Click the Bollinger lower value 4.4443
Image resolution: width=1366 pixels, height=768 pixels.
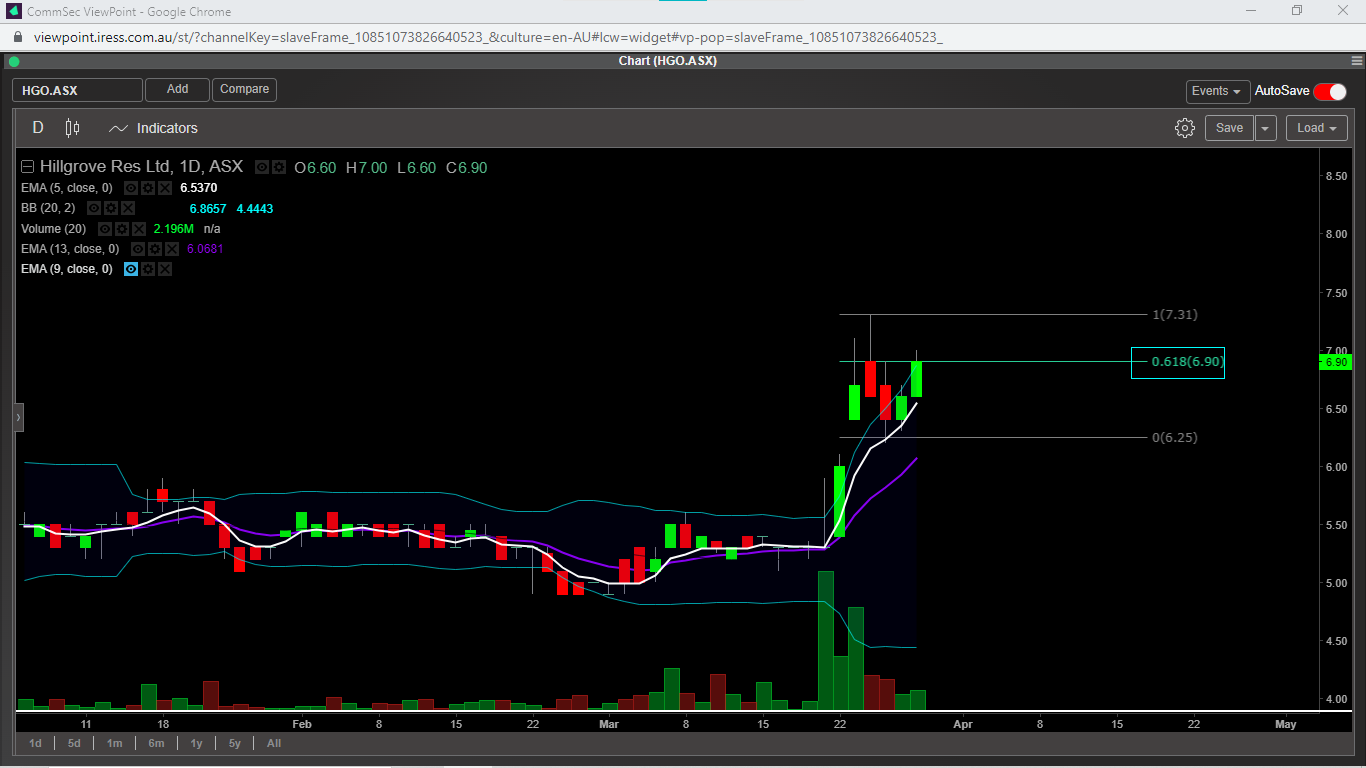tap(254, 209)
